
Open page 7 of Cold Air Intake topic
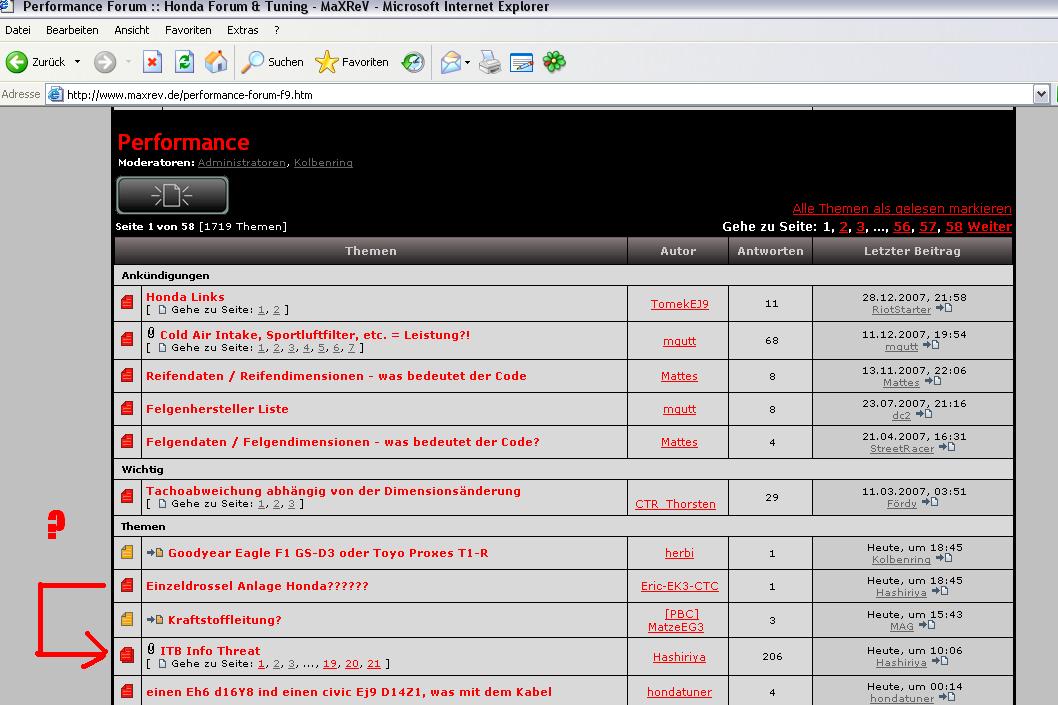[352, 348]
